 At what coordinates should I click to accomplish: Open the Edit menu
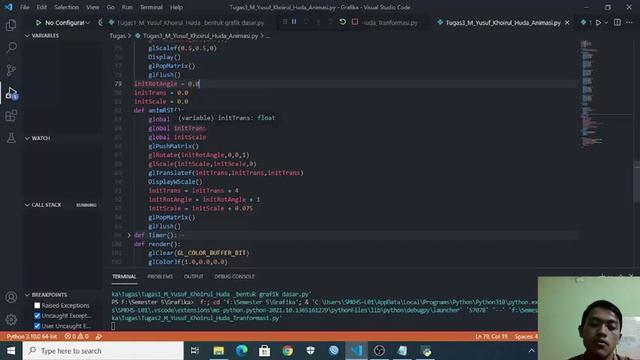(42, 7)
